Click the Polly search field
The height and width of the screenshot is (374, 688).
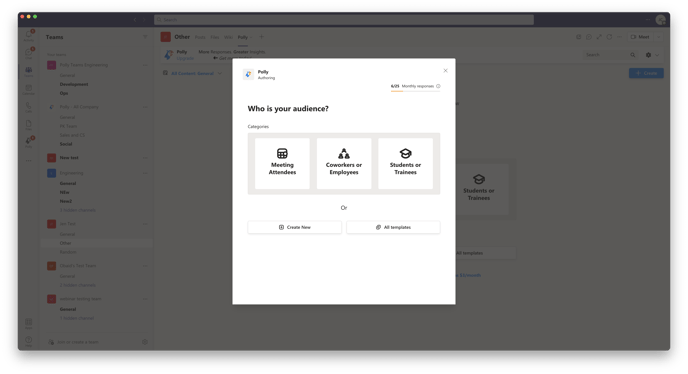606,55
